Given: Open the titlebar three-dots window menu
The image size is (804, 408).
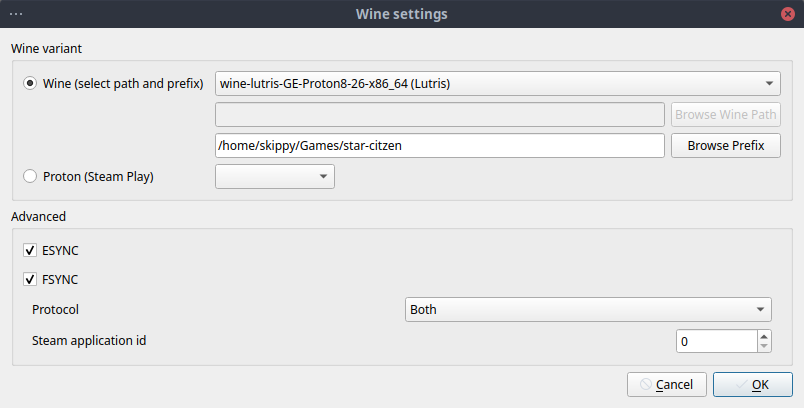Looking at the screenshot, I should [16, 14].
